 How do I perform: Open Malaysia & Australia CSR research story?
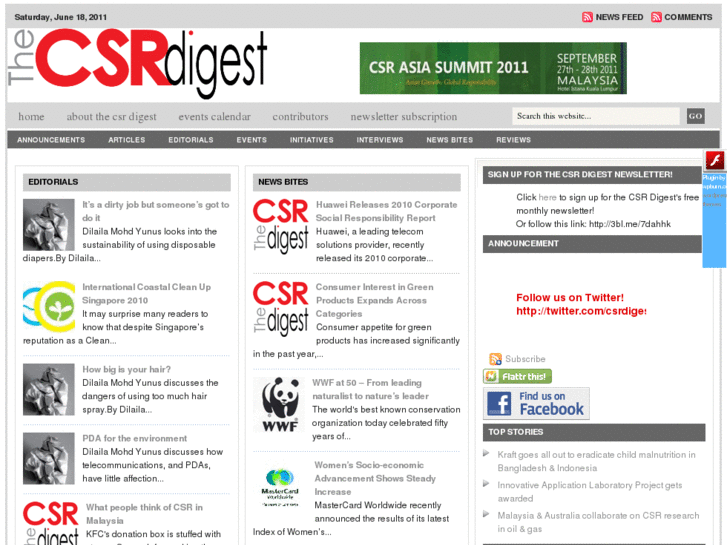point(598,522)
